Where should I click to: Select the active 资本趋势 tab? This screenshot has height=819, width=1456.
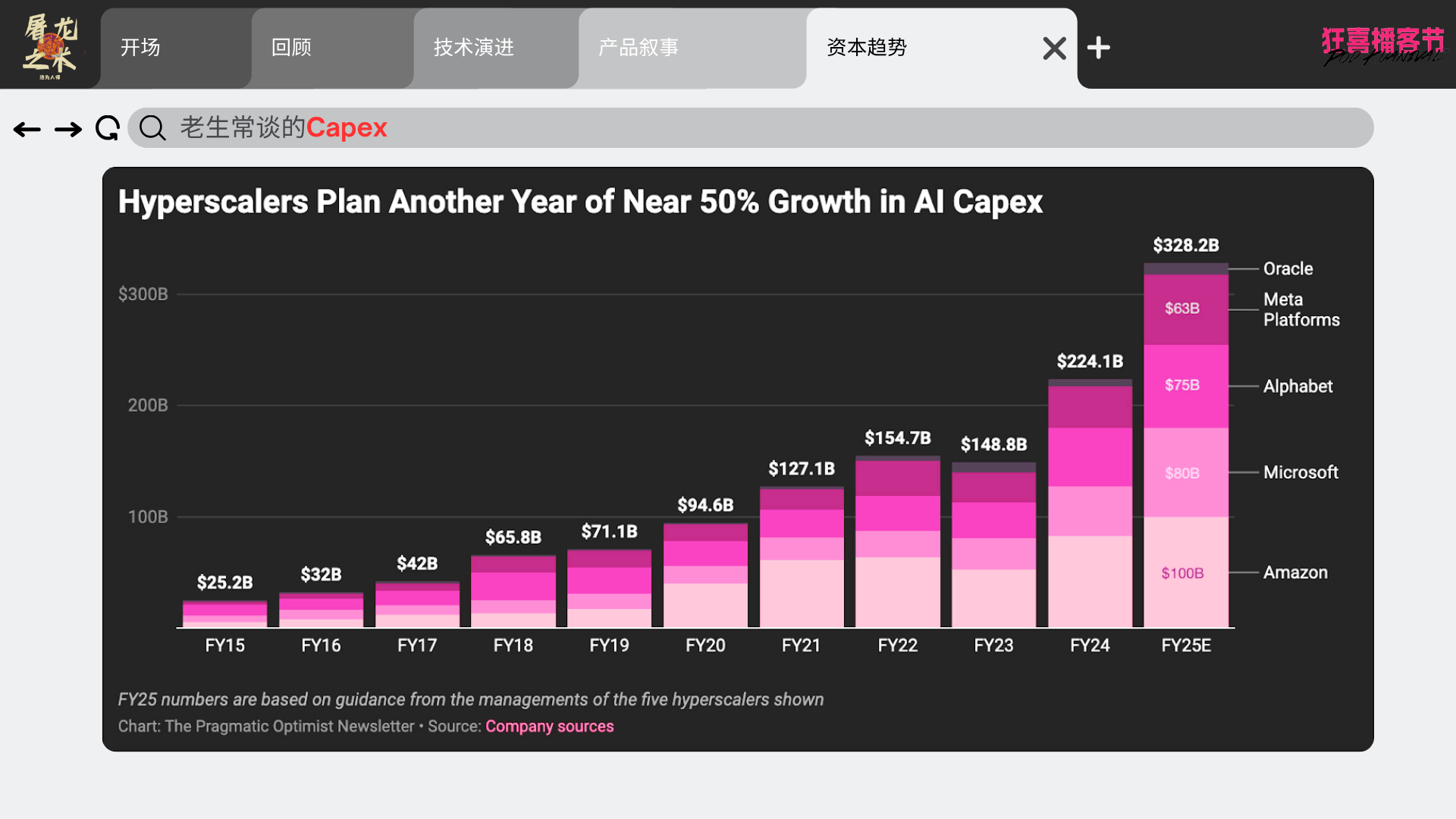click(x=867, y=48)
